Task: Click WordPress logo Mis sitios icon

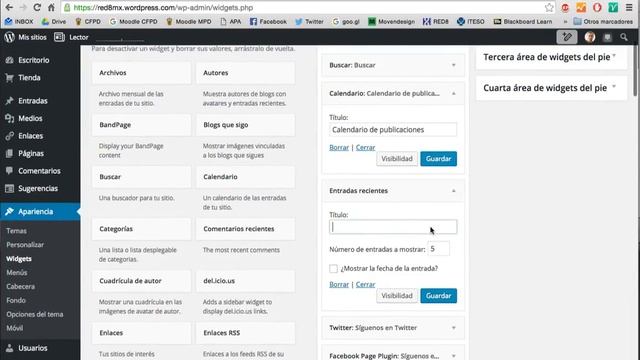Action: coord(9,37)
